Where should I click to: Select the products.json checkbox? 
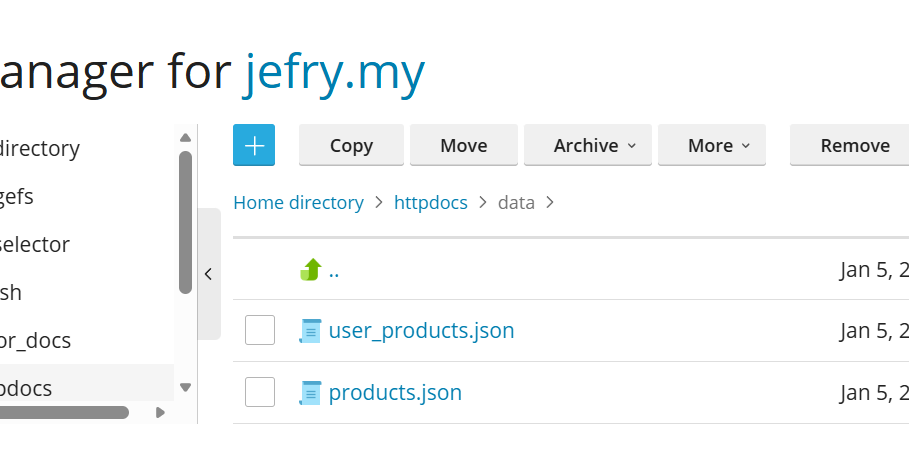click(x=260, y=392)
